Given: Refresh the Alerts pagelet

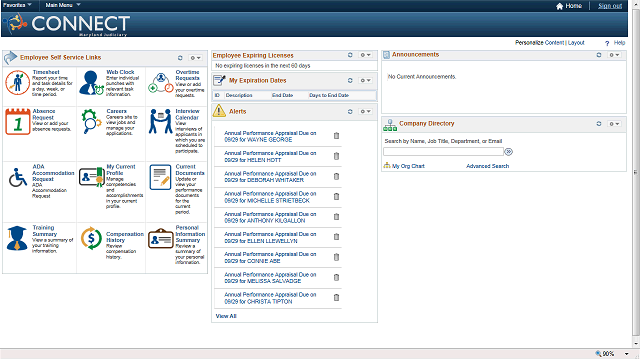Looking at the screenshot, I should point(350,111).
